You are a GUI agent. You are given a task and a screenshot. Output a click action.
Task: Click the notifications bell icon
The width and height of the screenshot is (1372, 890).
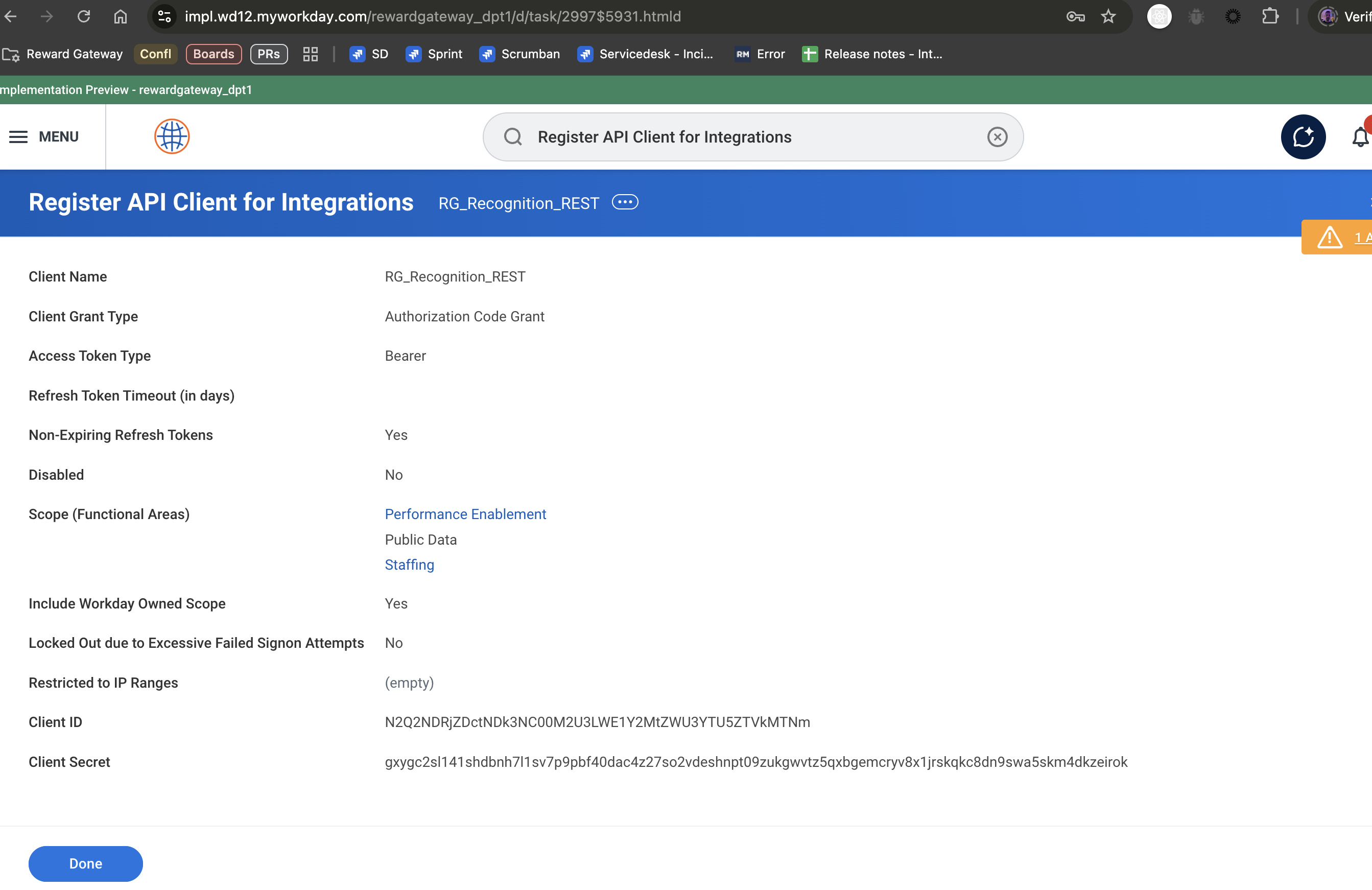pos(1360,136)
